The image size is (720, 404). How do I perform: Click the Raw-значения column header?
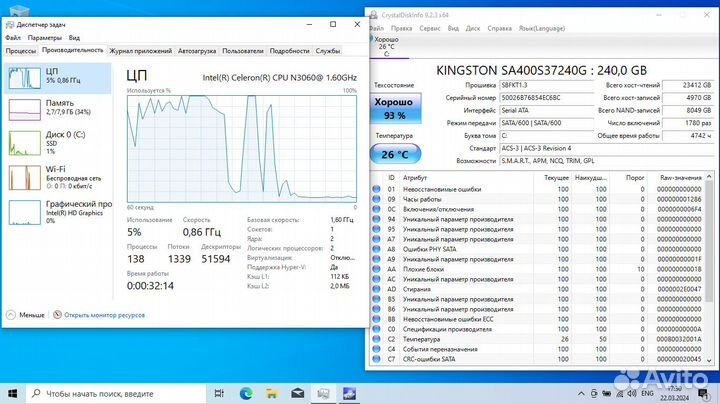(681, 178)
